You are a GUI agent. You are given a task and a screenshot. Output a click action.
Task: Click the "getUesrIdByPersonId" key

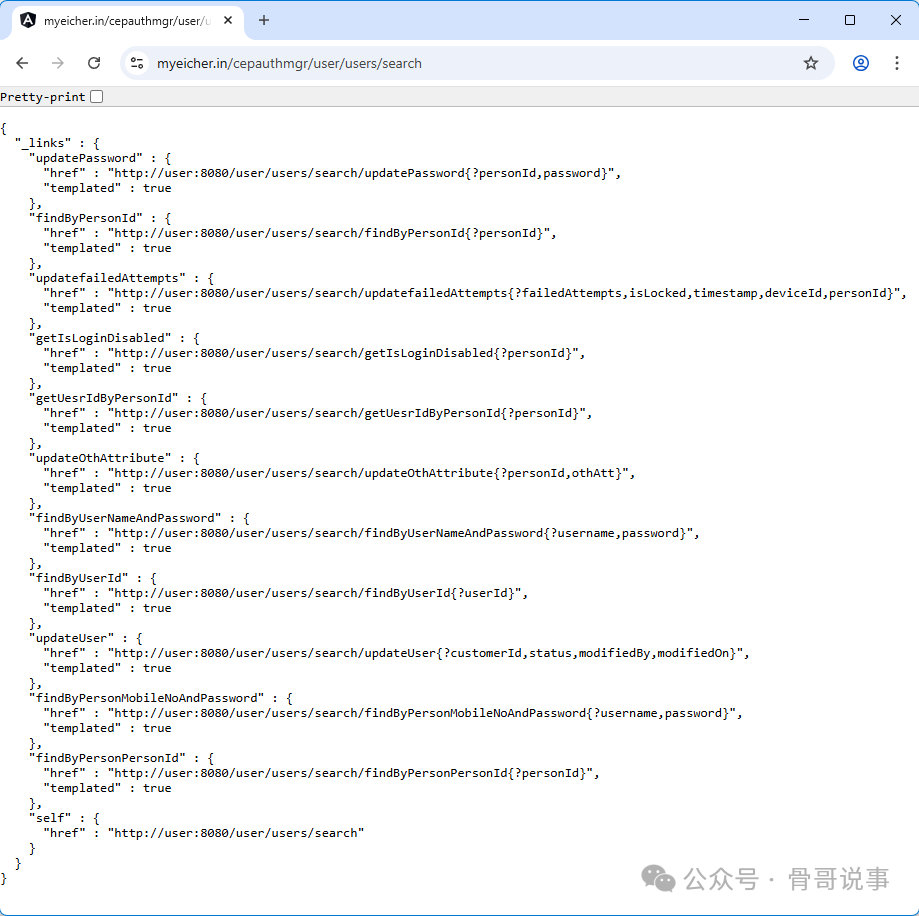click(104, 398)
